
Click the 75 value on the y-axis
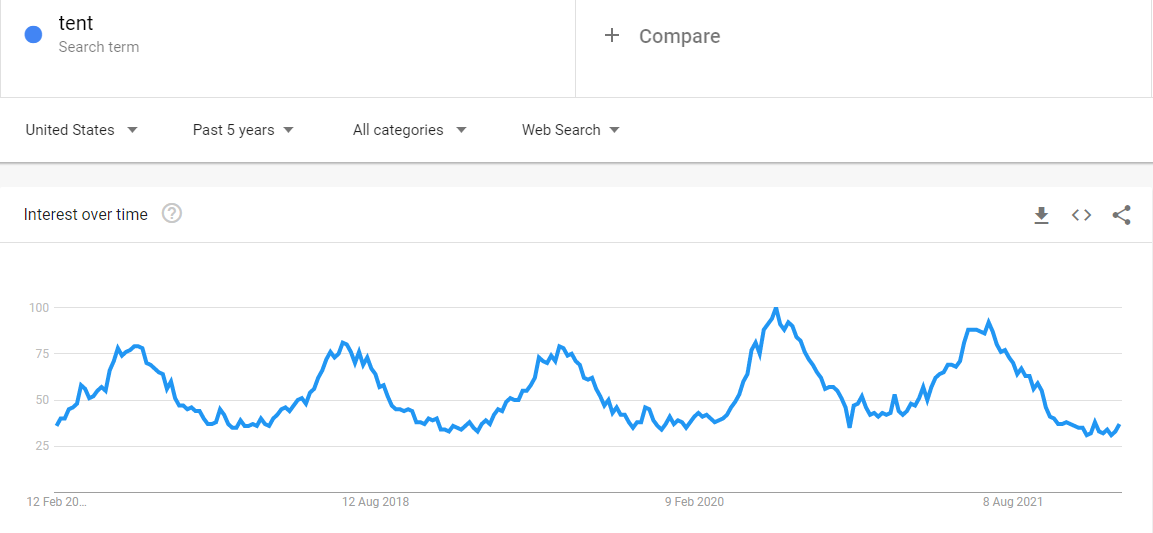pos(40,353)
